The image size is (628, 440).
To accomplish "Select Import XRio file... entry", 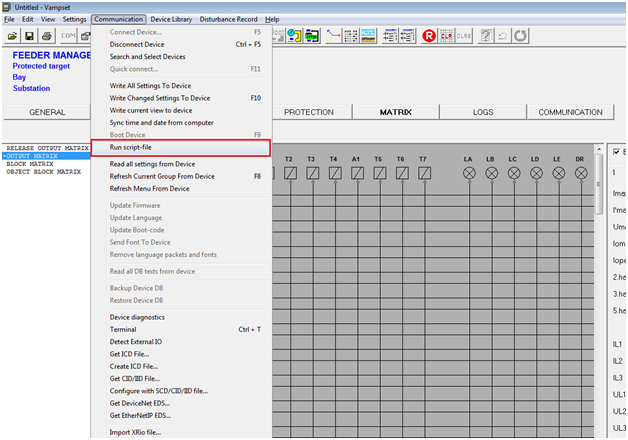I will click(x=181, y=432).
